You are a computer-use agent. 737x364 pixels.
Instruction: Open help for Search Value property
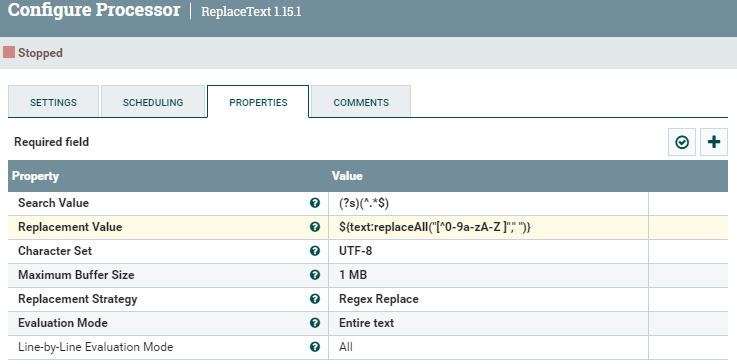coord(314,203)
